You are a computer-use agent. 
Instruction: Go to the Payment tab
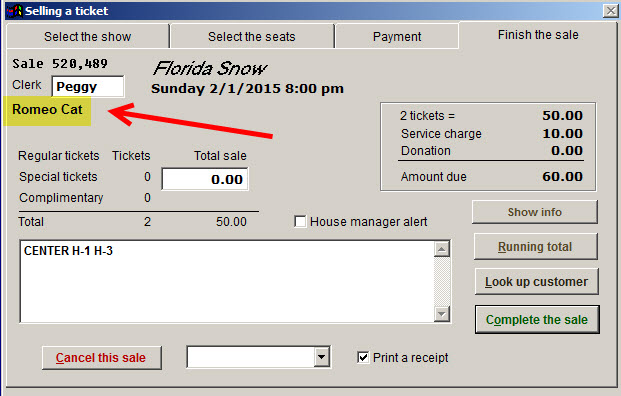point(397,36)
